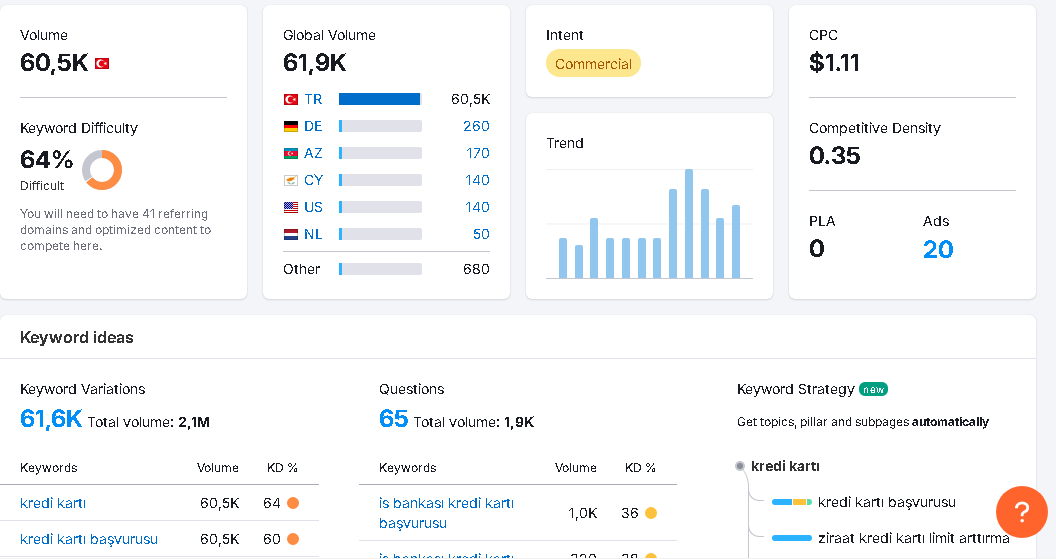
Task: Click the Global Volume value 61,9K
Action: (x=315, y=63)
